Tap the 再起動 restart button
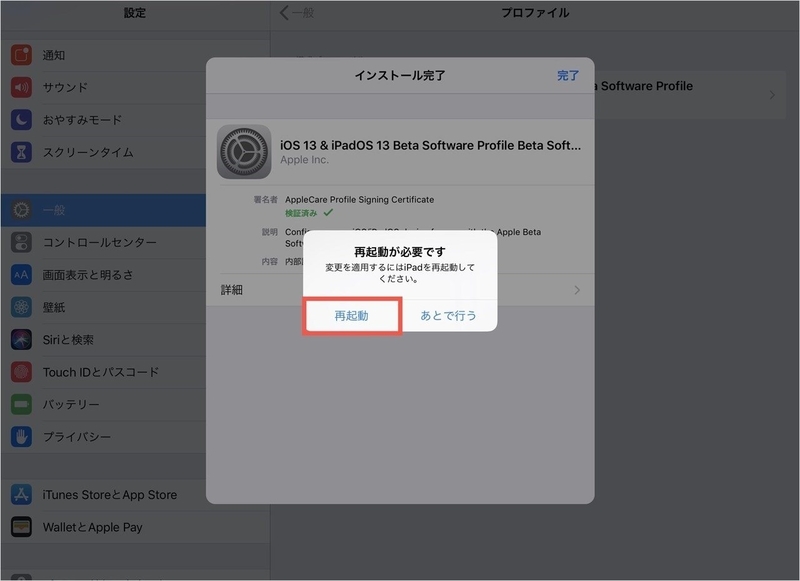 coord(351,316)
